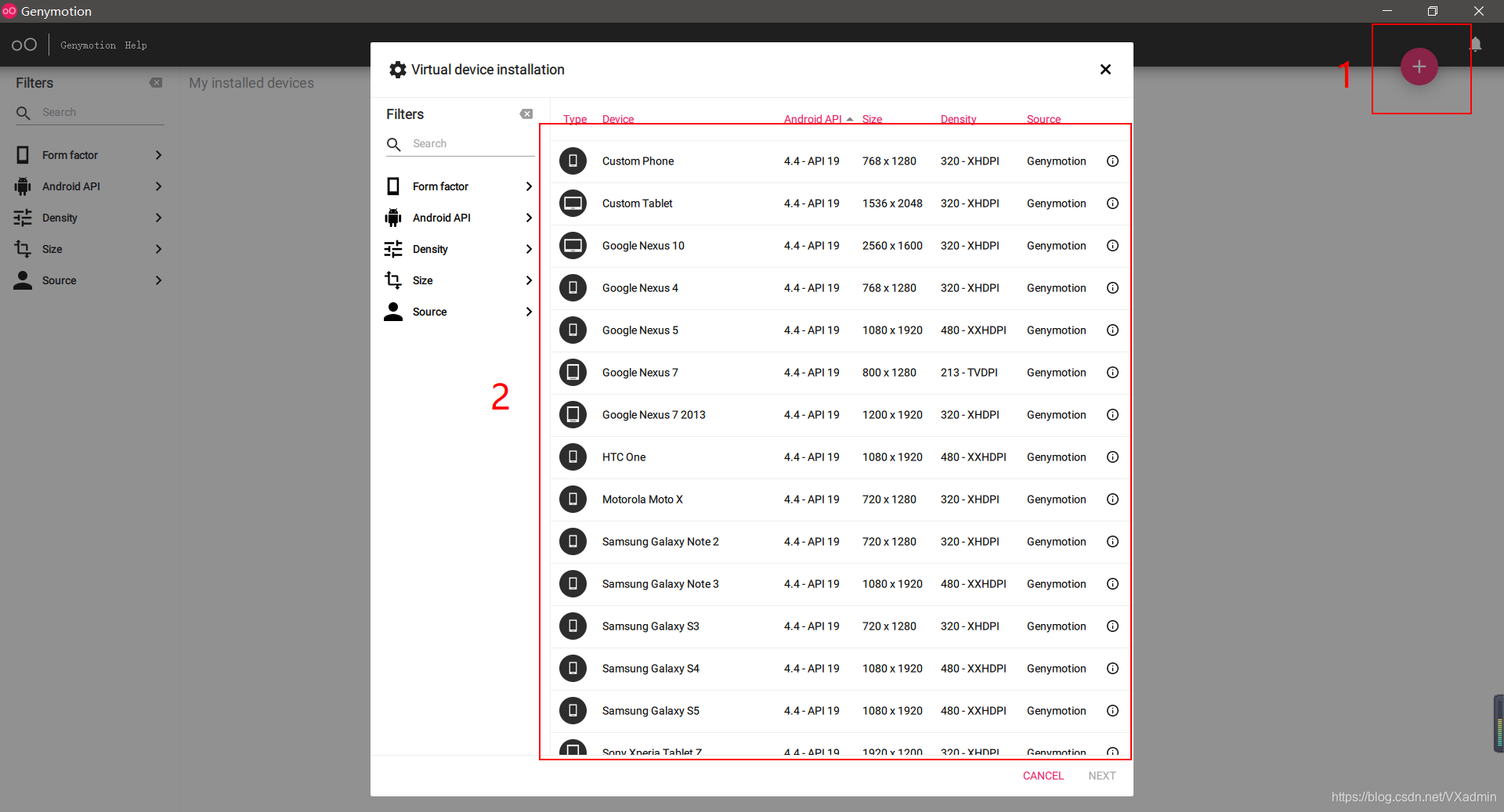The image size is (1504, 812).
Task: Select the Google Nexus 4 device name
Action: click(x=640, y=288)
